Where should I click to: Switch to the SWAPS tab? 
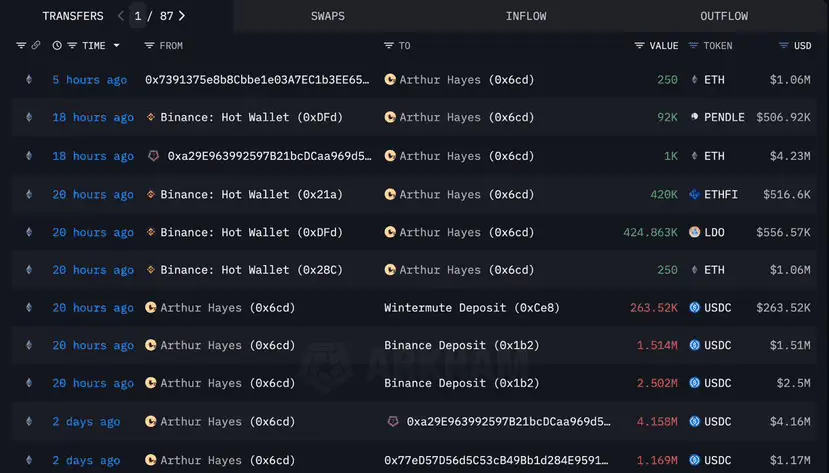click(x=328, y=16)
